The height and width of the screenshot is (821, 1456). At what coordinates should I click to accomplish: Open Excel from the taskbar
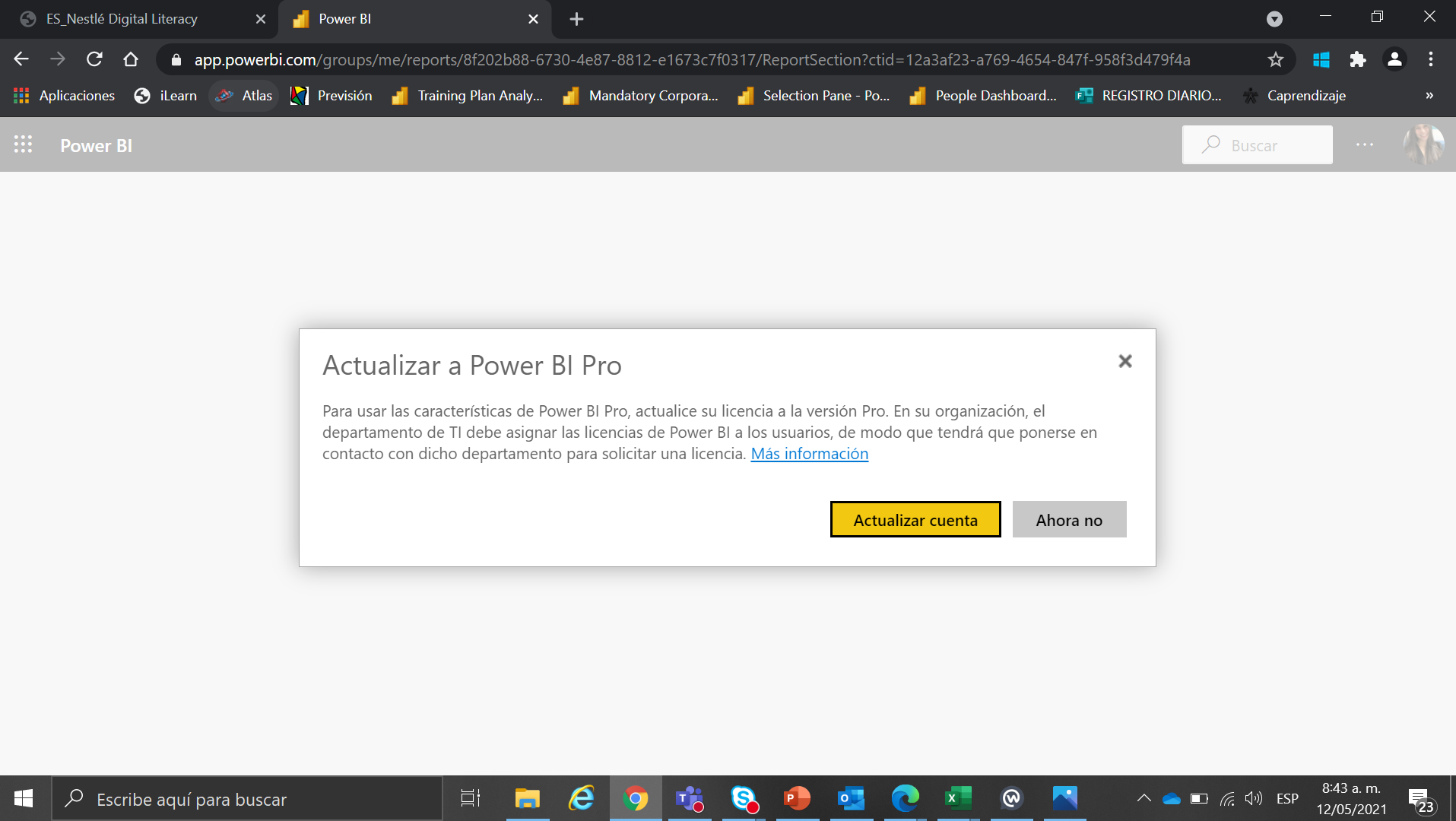[958, 798]
